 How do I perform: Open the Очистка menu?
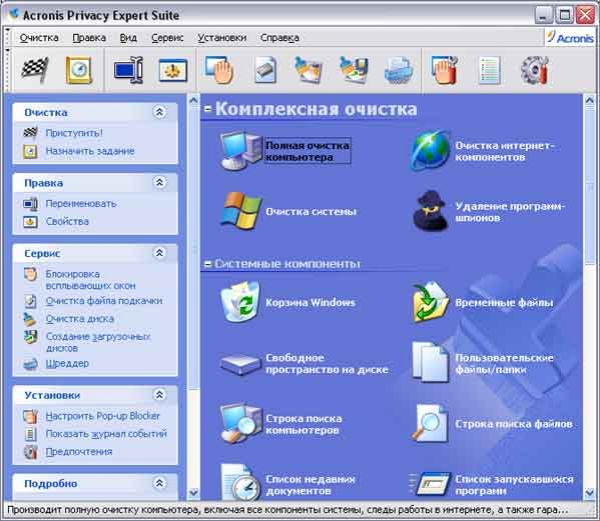tap(39, 38)
